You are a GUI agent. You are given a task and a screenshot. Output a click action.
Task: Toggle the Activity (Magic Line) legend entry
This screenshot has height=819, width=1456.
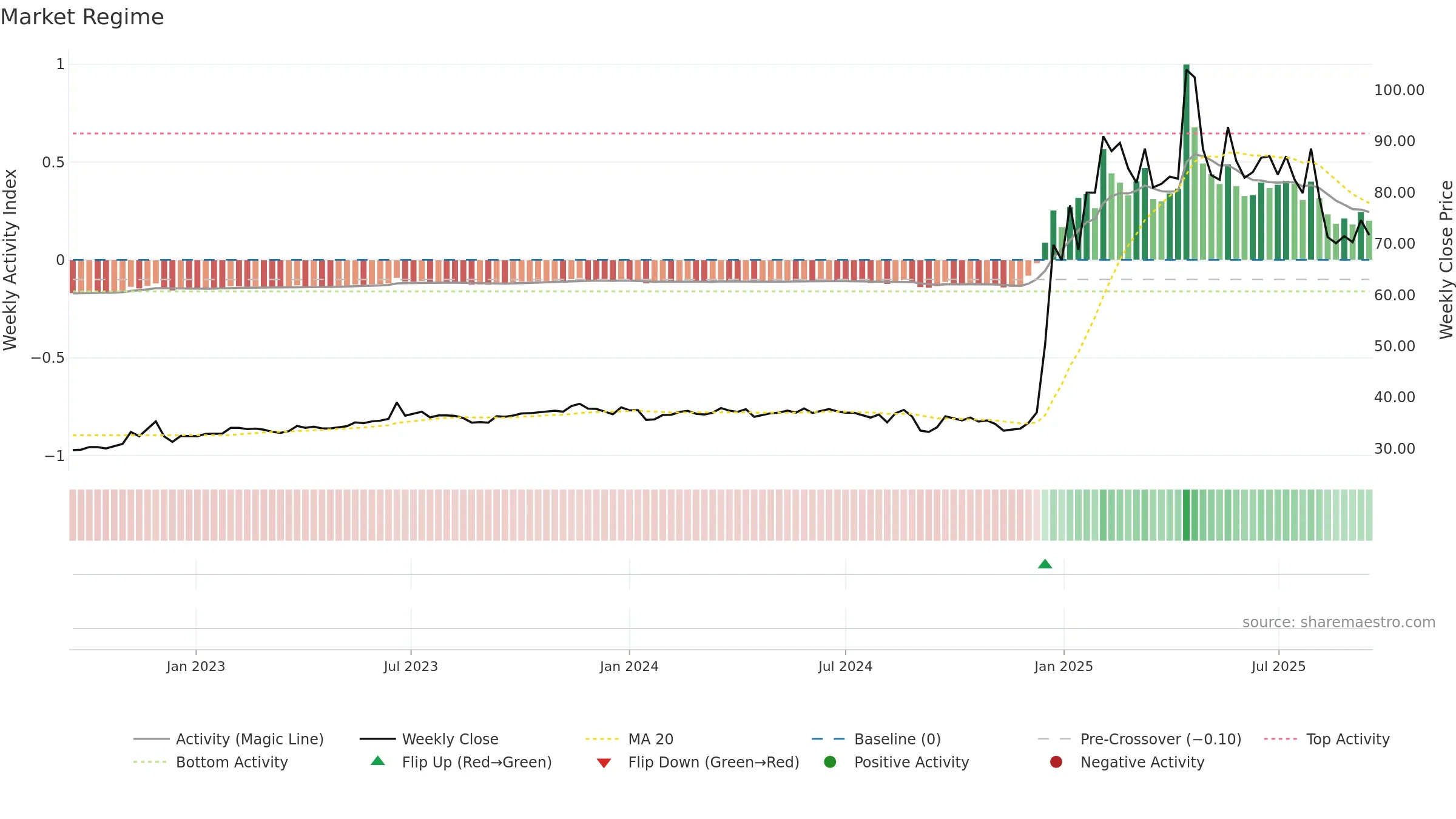click(x=229, y=739)
